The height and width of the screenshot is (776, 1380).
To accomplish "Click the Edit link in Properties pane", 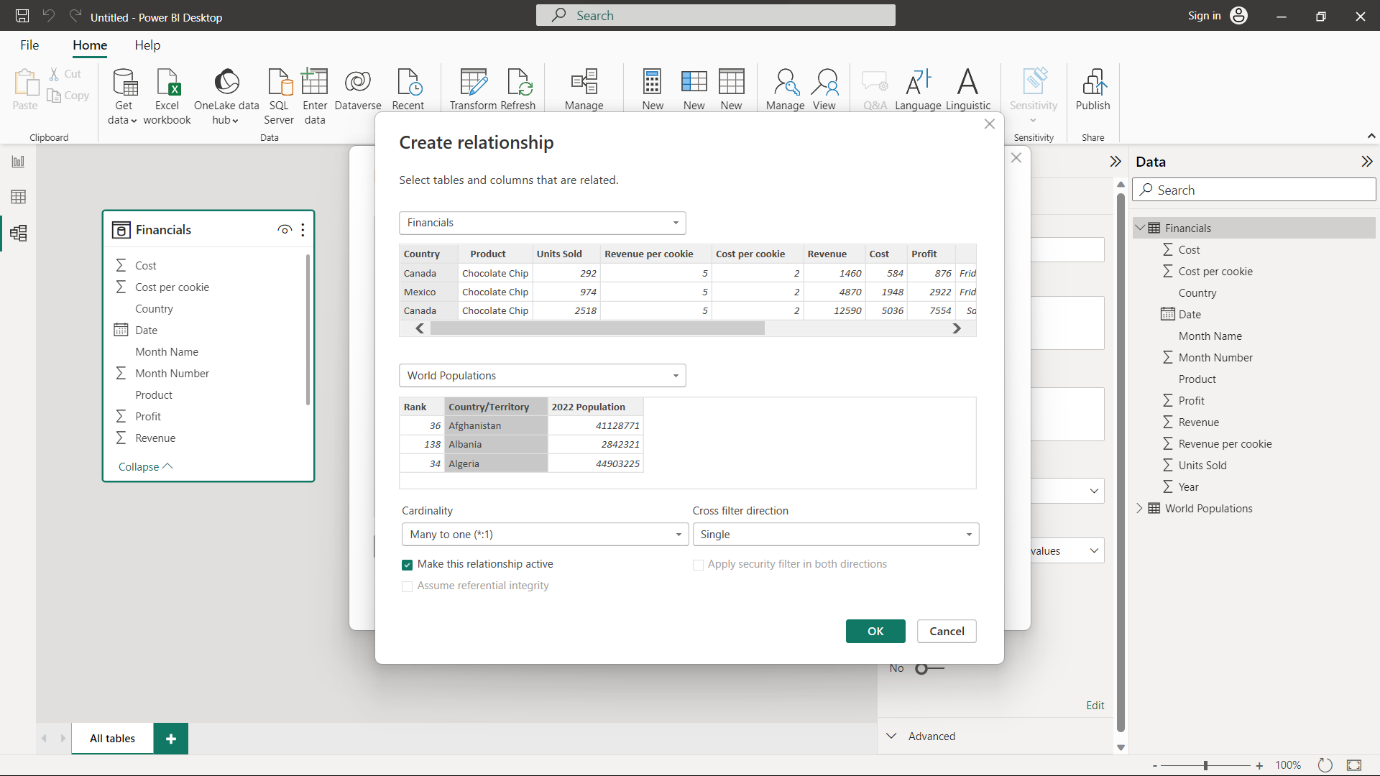I will [x=1095, y=705].
